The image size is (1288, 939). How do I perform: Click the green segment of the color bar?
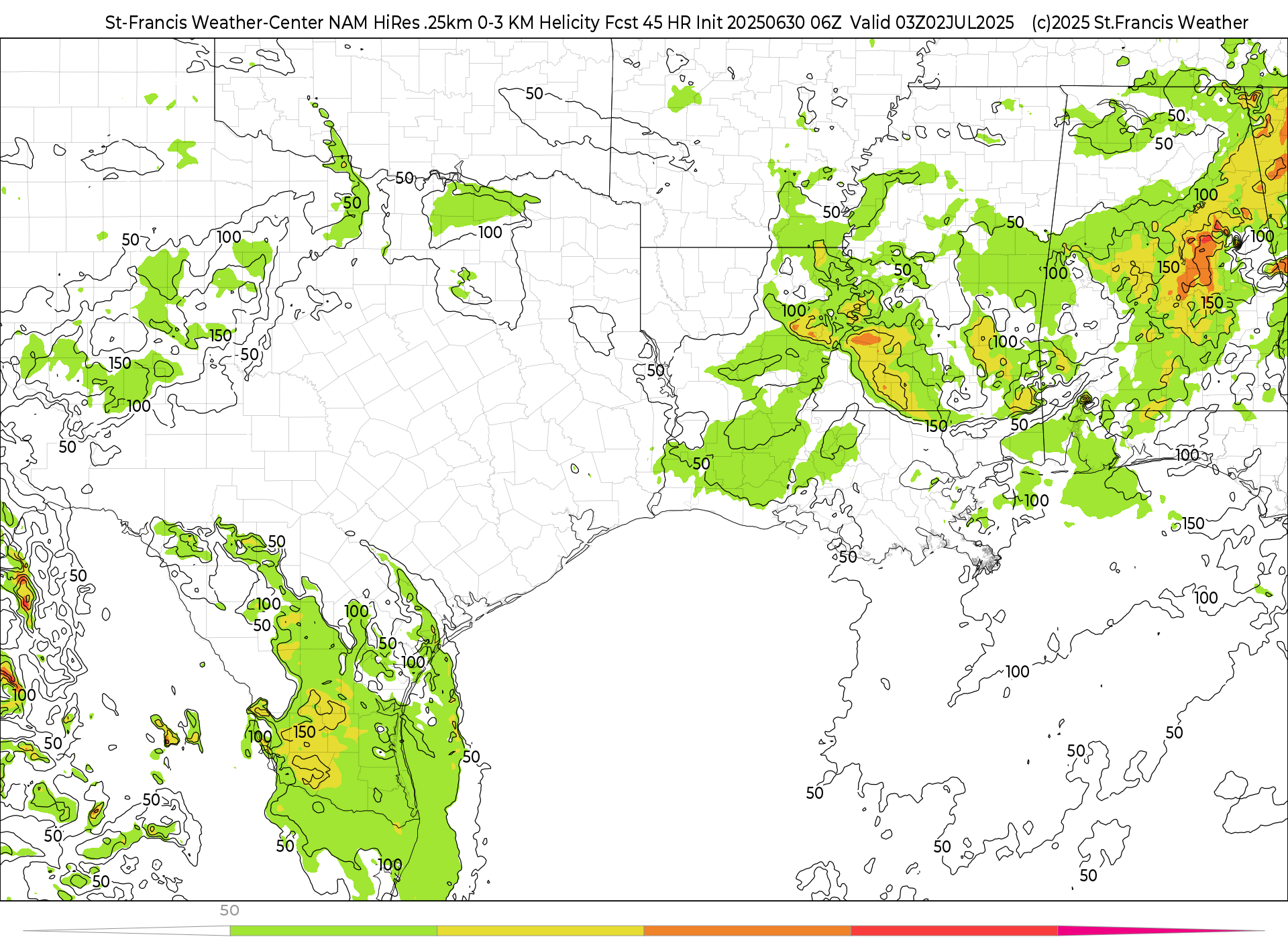(x=333, y=931)
